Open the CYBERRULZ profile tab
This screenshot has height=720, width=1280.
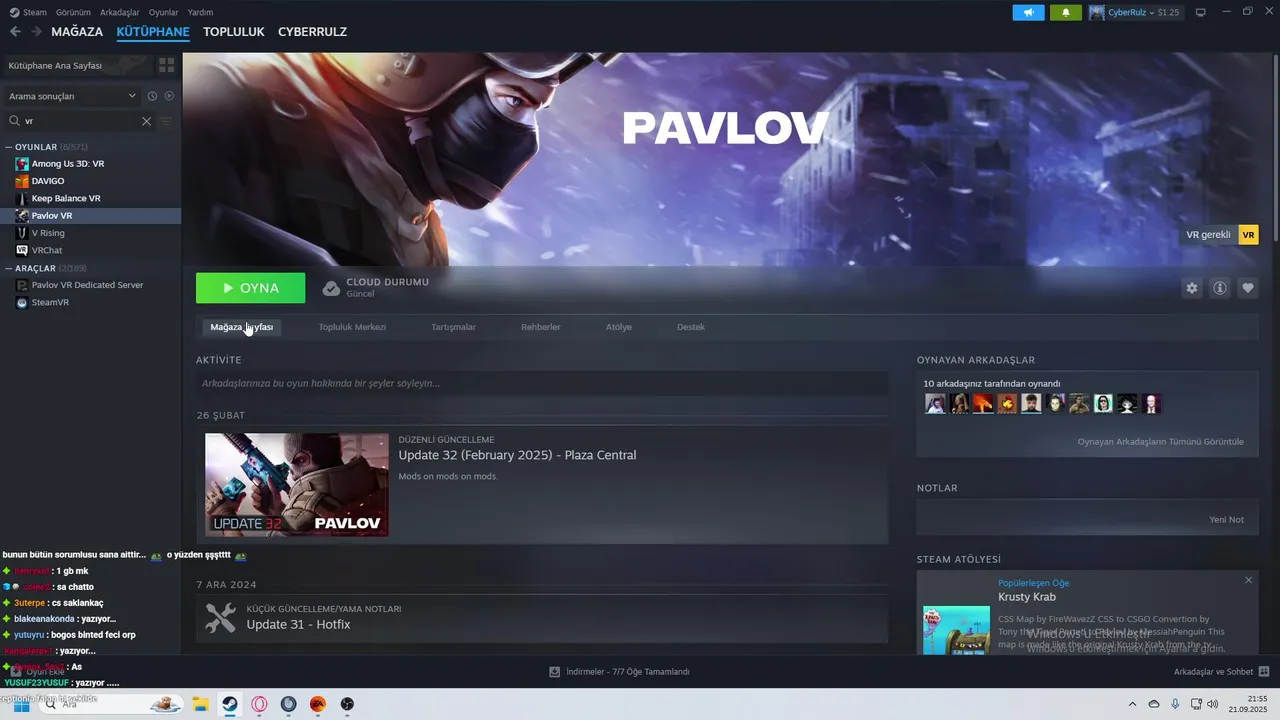click(312, 32)
